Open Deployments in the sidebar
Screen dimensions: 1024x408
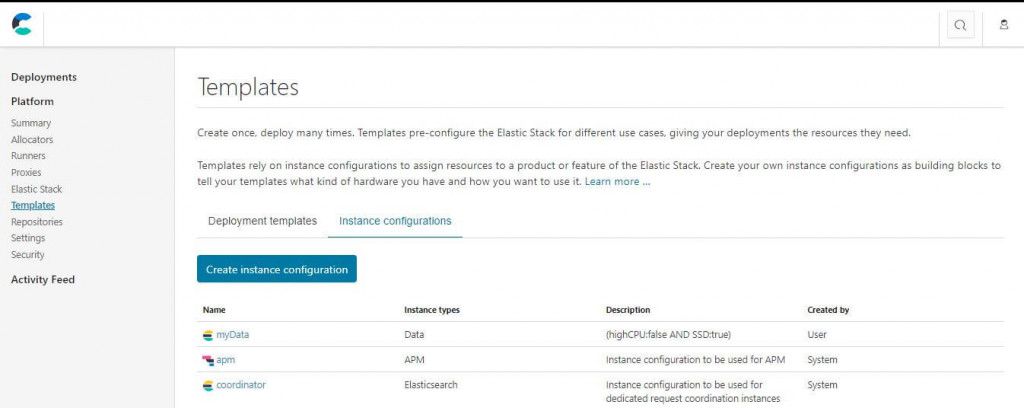[44, 77]
